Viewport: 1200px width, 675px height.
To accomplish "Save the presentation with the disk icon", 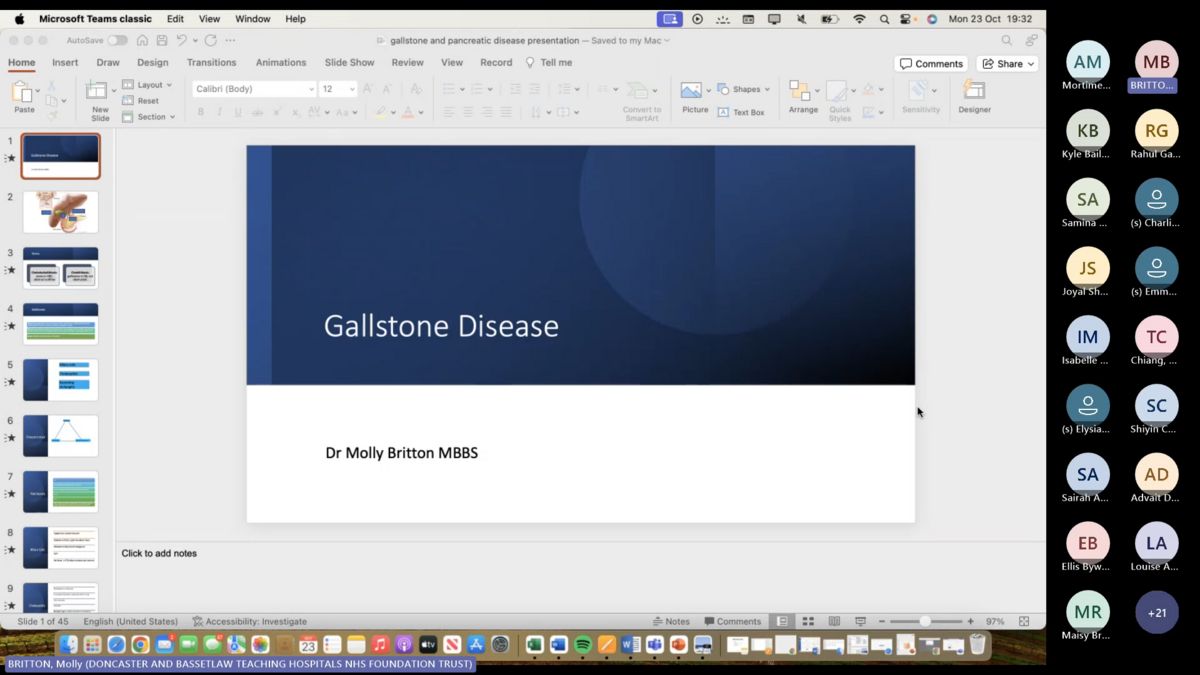I will pyautogui.click(x=162, y=40).
